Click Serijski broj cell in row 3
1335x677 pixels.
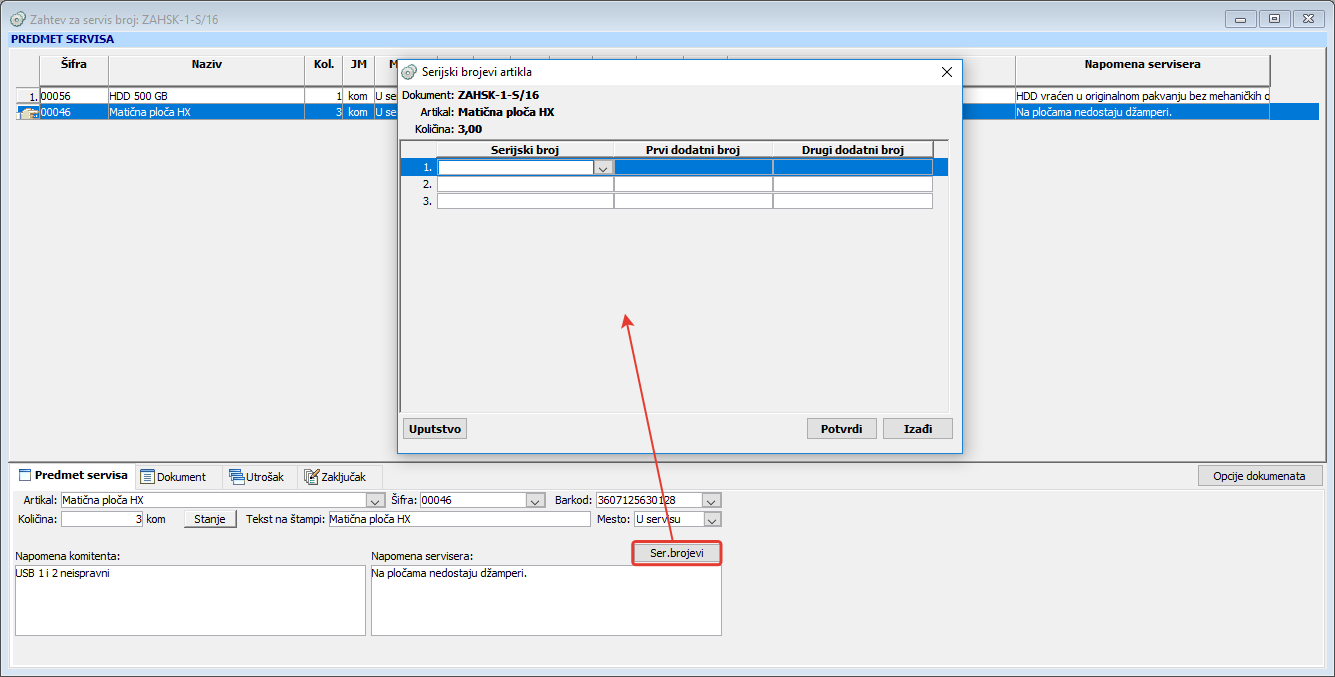pyautogui.click(x=525, y=201)
